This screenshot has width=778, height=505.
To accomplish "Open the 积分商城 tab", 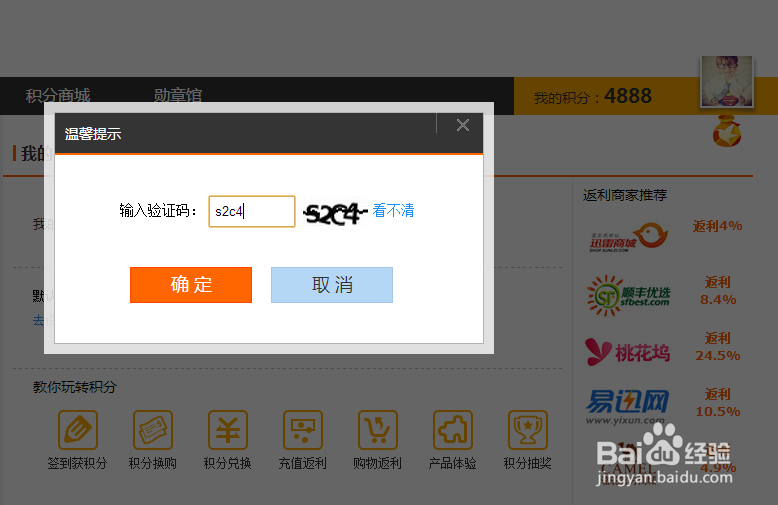I will 58,95.
